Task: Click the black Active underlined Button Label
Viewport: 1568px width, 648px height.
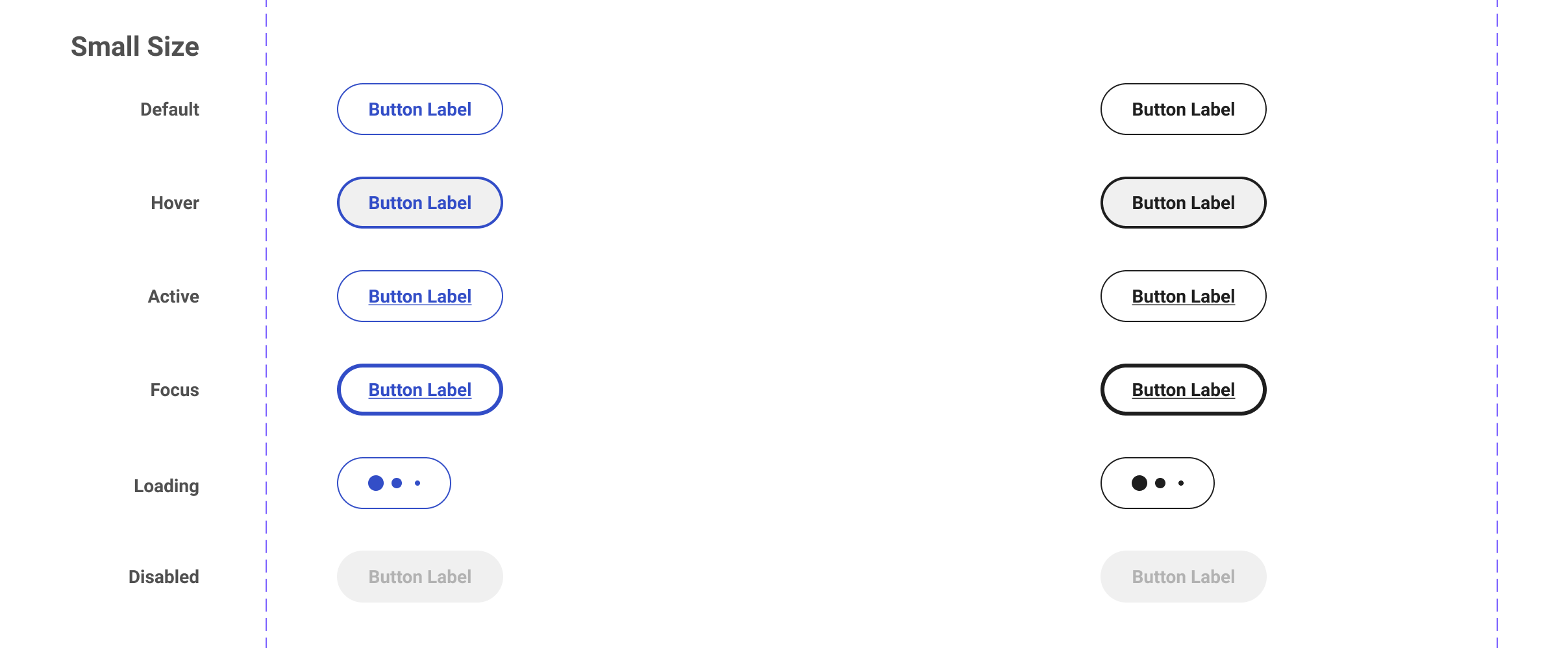Action: tap(1183, 296)
